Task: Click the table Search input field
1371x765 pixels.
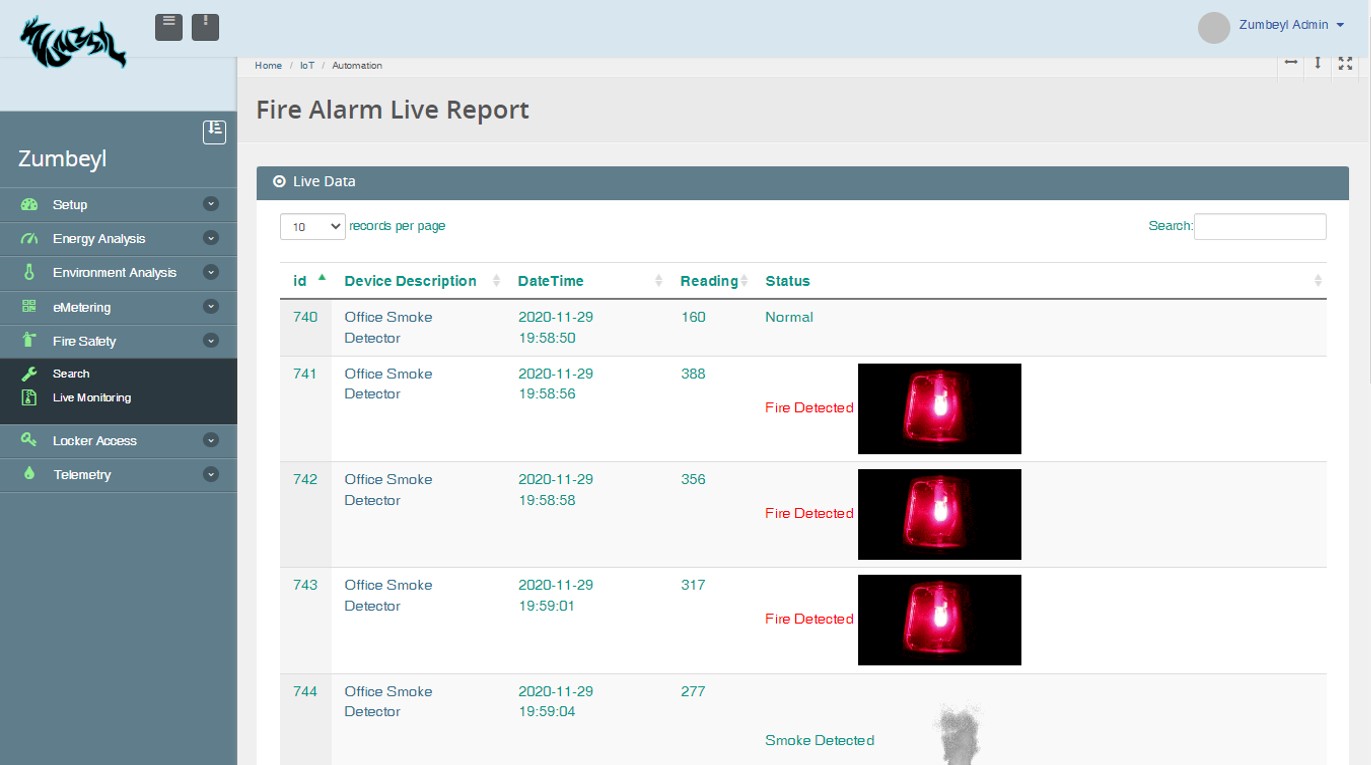Action: pos(1259,227)
